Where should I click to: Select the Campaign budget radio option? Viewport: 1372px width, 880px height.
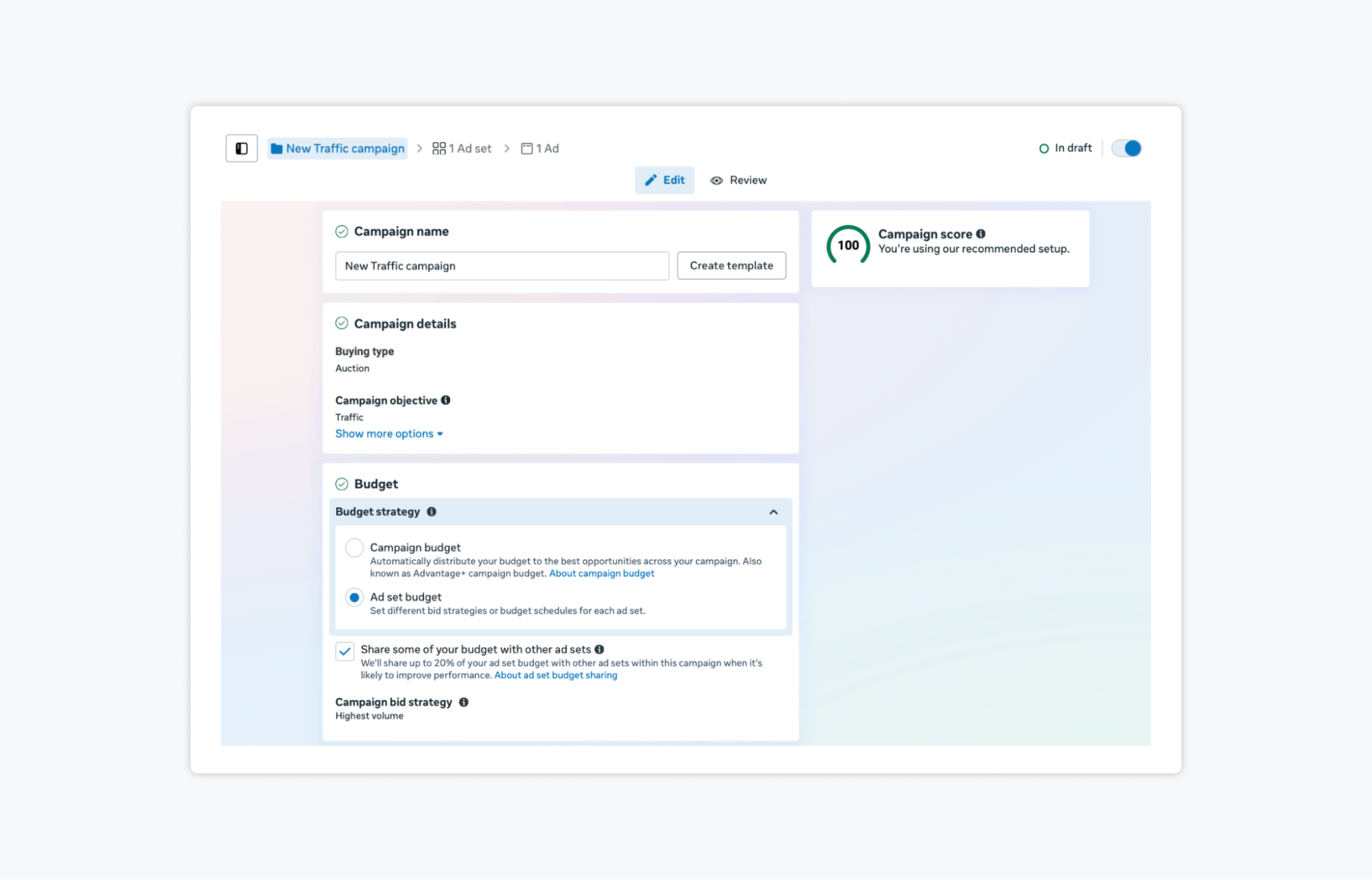click(x=354, y=548)
